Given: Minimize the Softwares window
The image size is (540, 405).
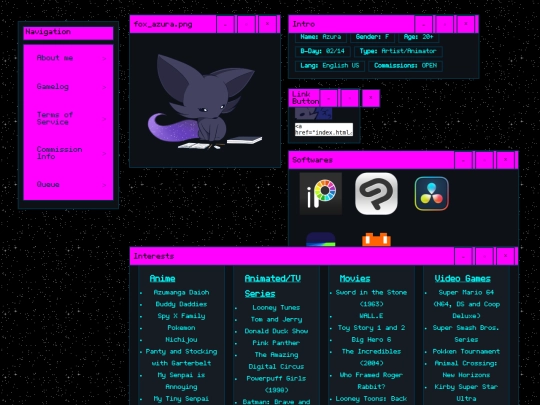Looking at the screenshot, I should pyautogui.click(x=464, y=160).
